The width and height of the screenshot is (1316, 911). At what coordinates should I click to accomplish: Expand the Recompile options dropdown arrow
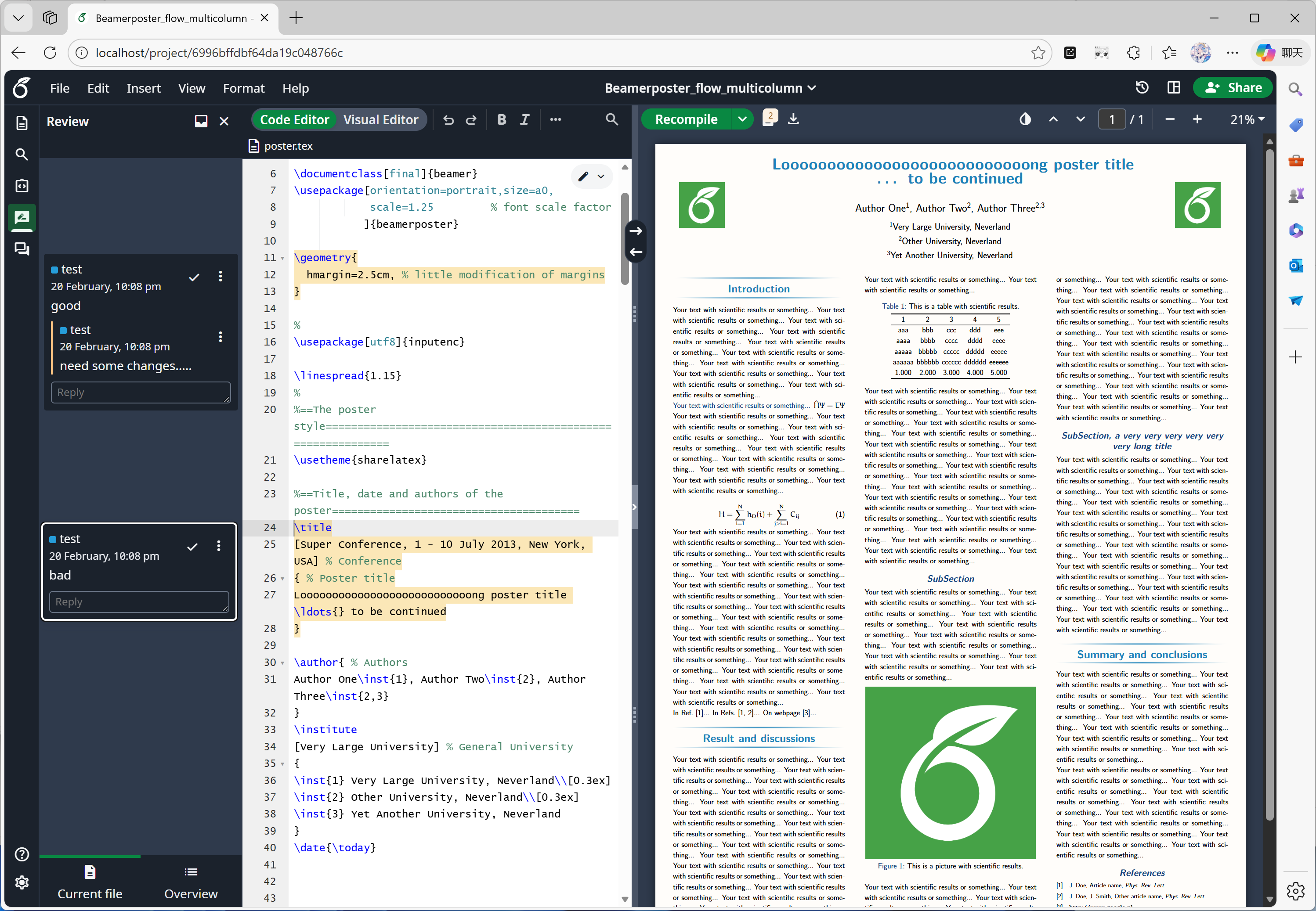click(741, 119)
